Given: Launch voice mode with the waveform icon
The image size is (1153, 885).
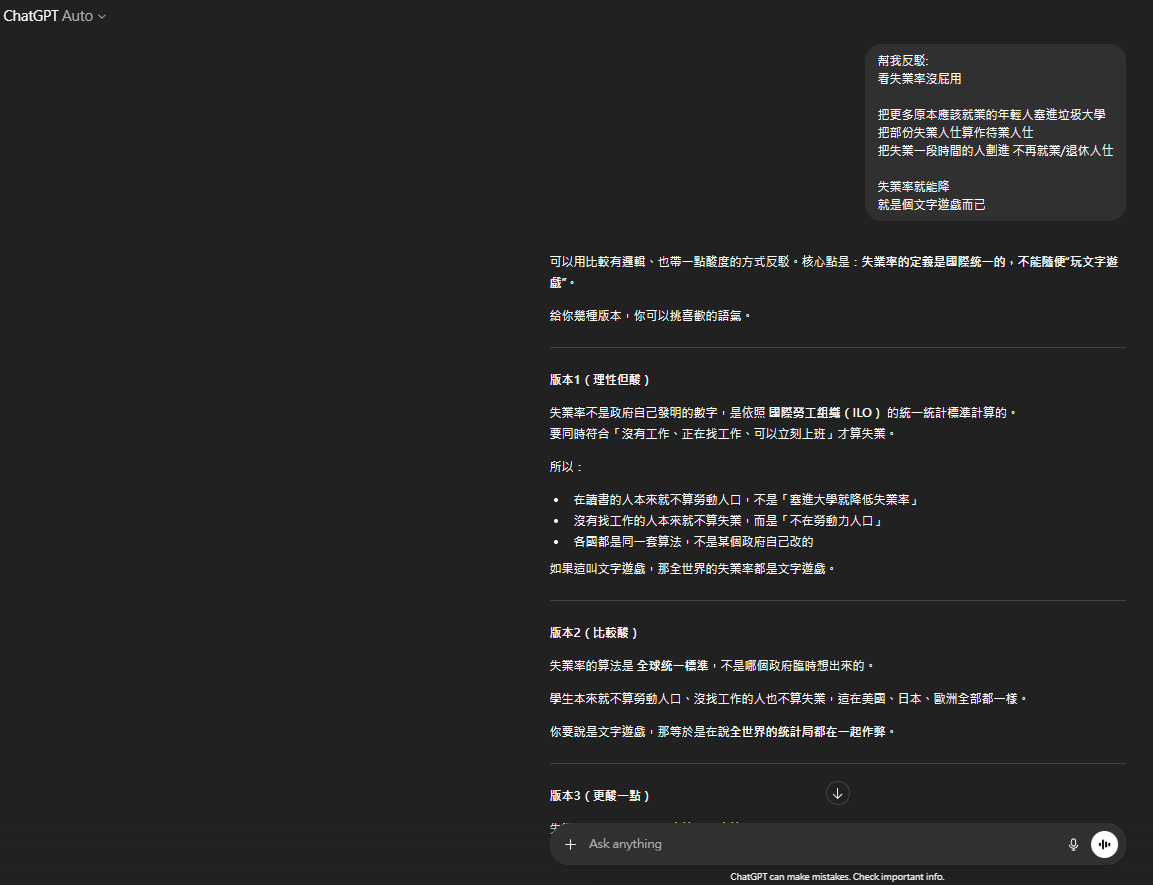Looking at the screenshot, I should 1104,844.
